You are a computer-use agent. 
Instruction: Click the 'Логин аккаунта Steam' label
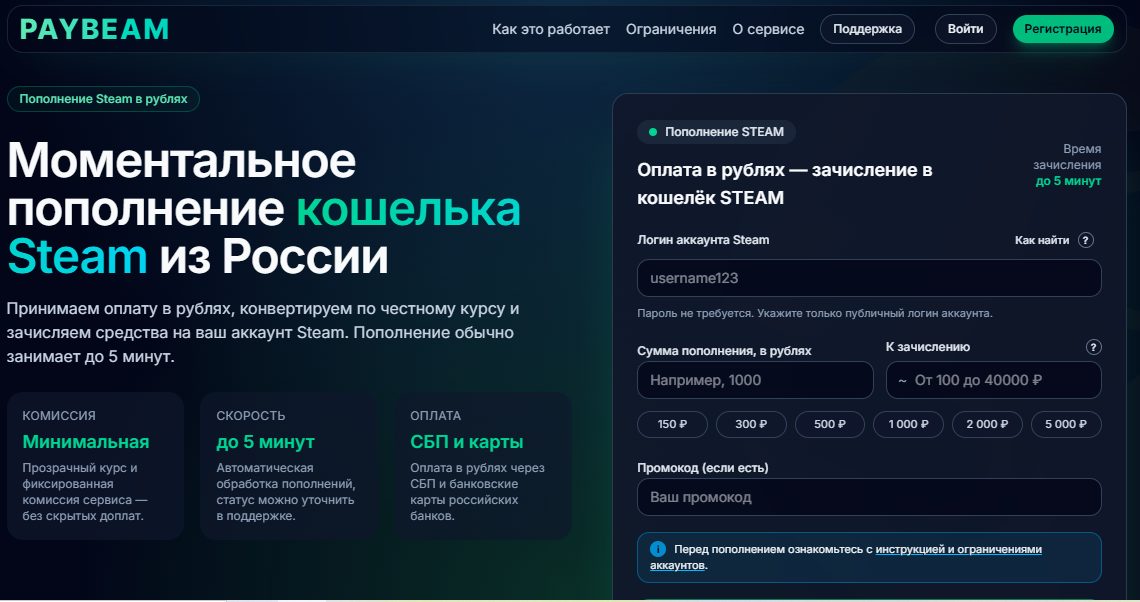coord(703,240)
